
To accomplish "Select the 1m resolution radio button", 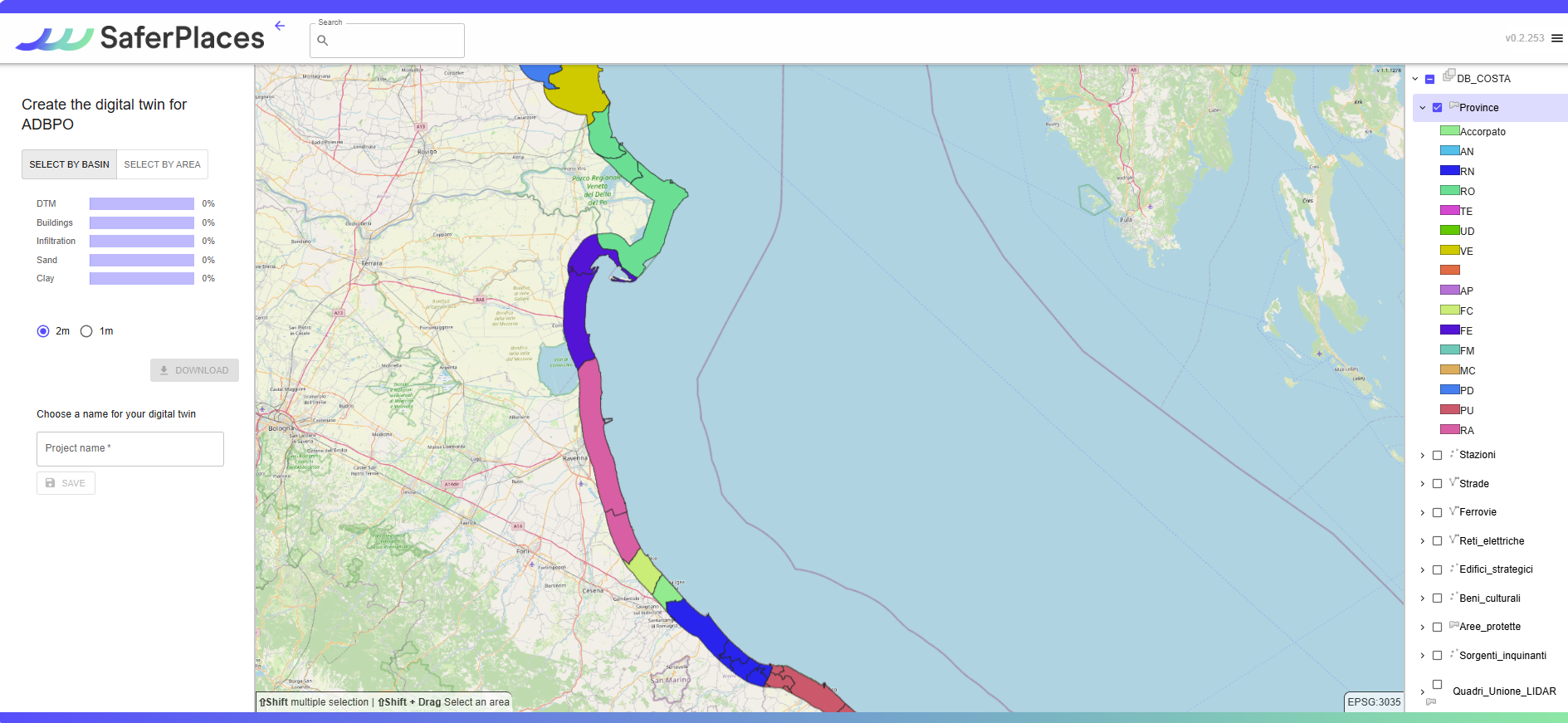I will (86, 331).
